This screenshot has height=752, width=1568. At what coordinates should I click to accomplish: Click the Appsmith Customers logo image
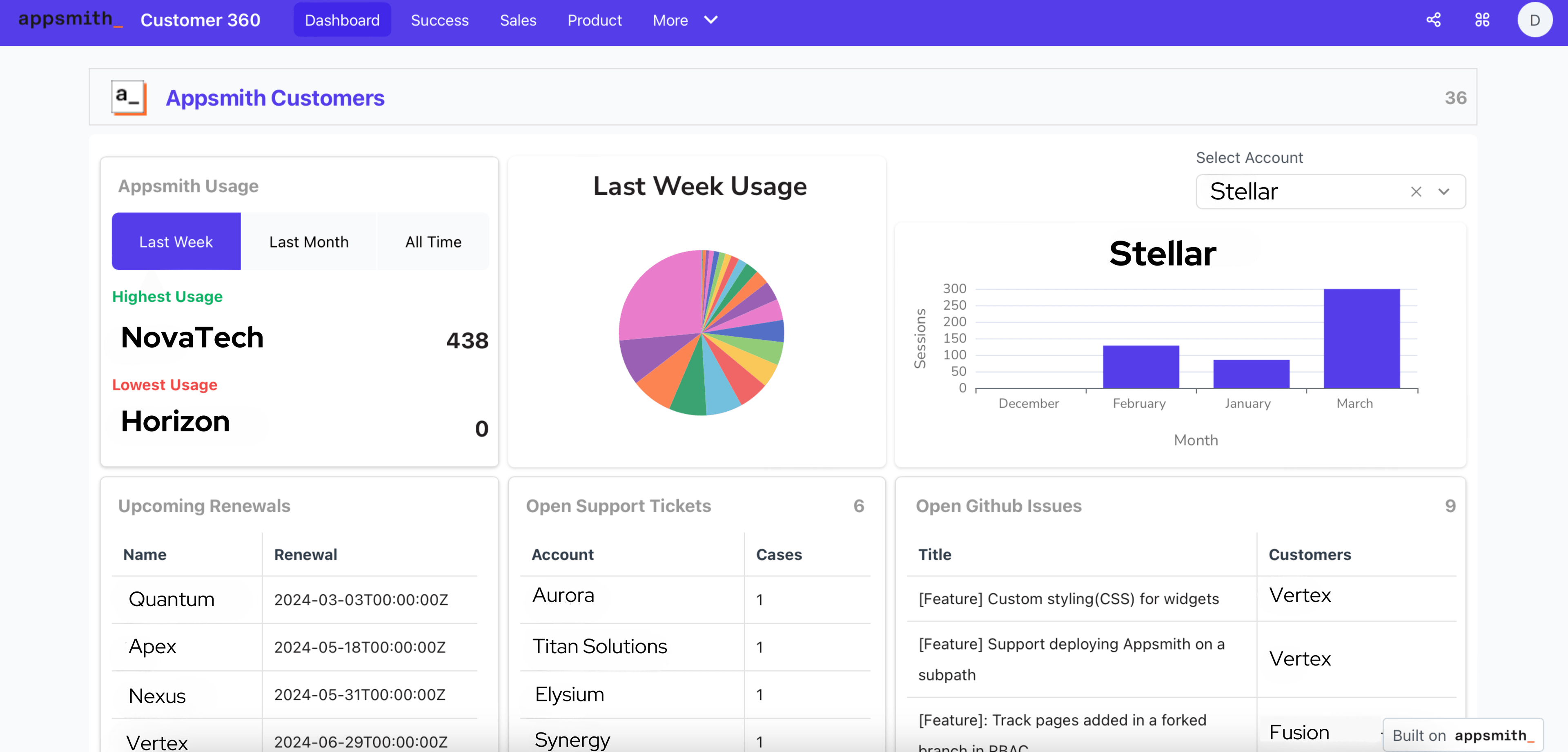pos(129,98)
